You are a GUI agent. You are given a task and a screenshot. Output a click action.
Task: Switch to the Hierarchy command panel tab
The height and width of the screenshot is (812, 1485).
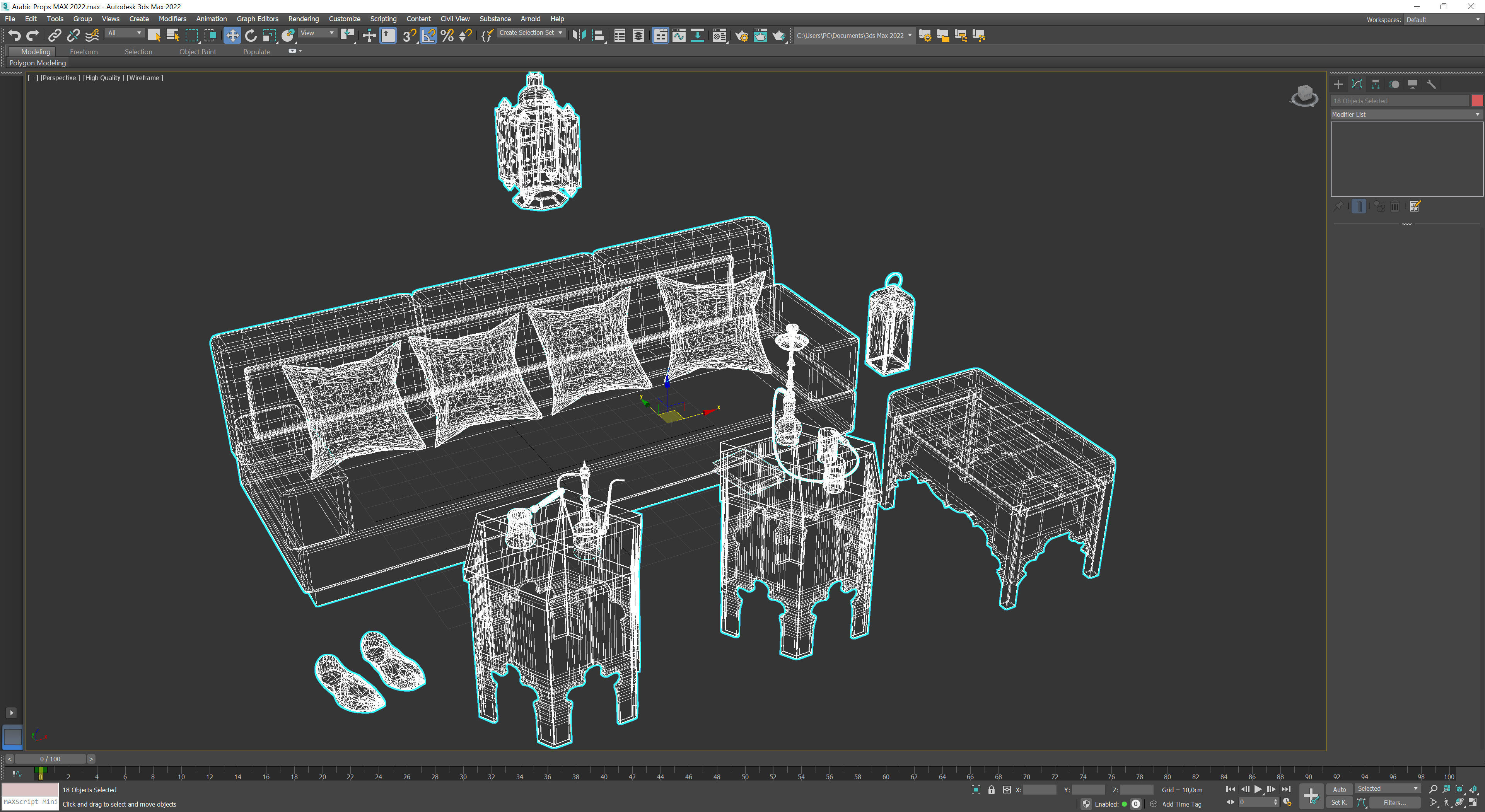click(x=1376, y=84)
